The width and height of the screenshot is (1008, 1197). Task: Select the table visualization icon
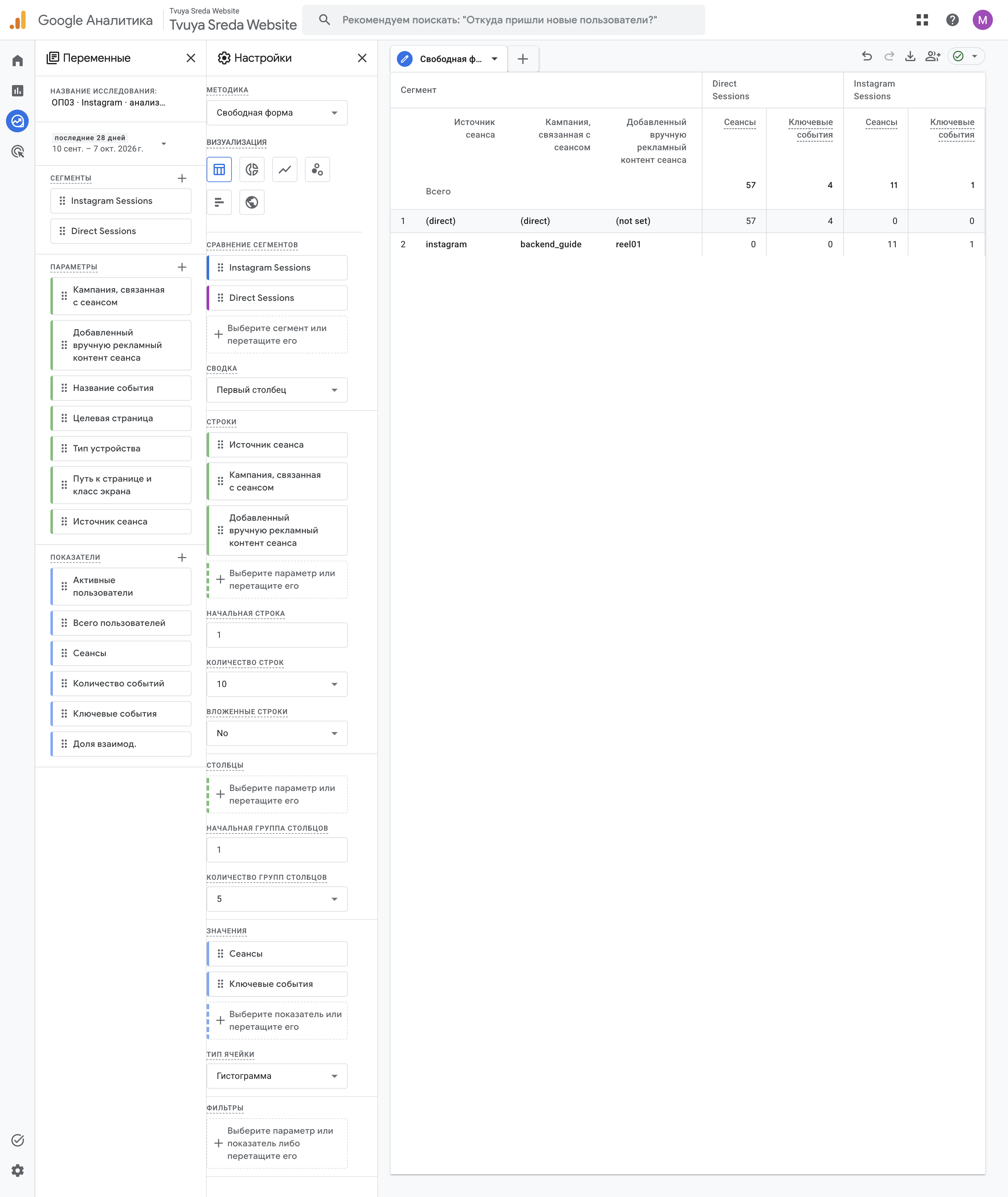point(220,170)
